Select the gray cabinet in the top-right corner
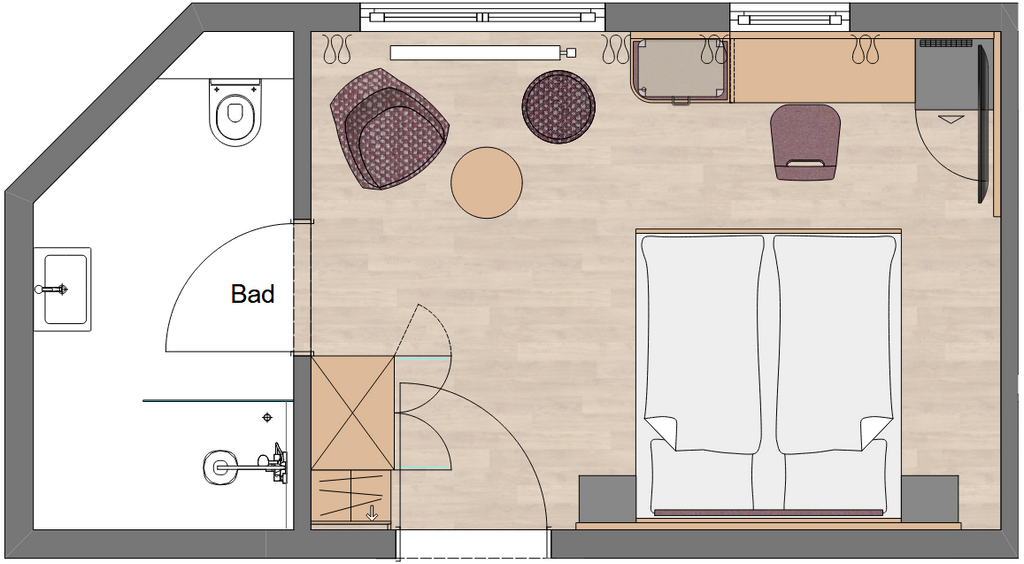Image resolution: width=1024 pixels, height=564 pixels. point(945,76)
